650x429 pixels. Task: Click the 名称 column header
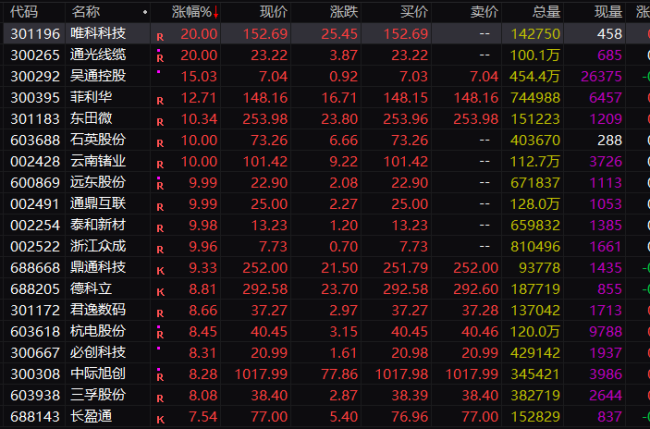pos(85,12)
